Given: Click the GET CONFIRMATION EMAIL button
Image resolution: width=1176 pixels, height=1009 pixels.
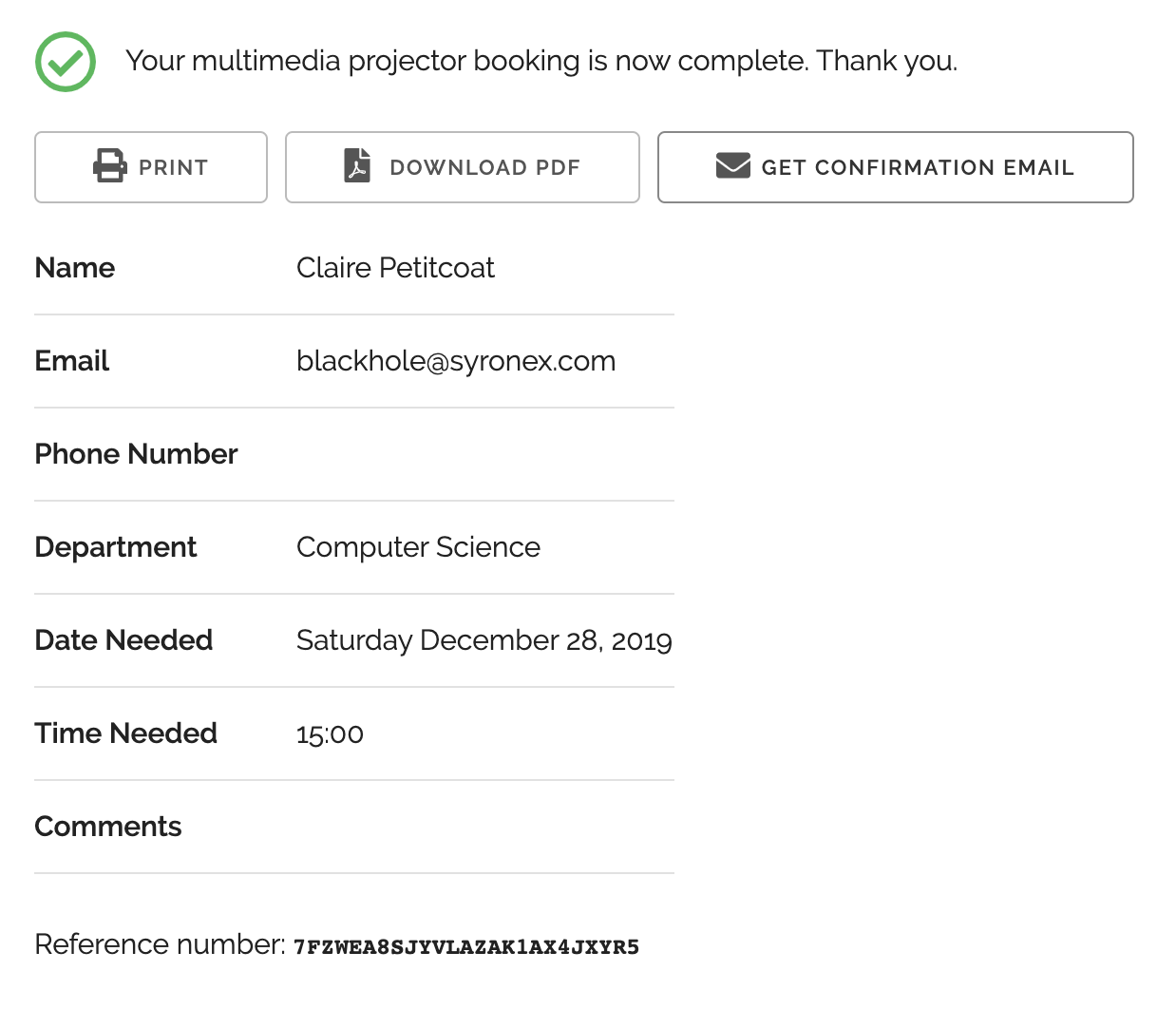Looking at the screenshot, I should click(895, 167).
